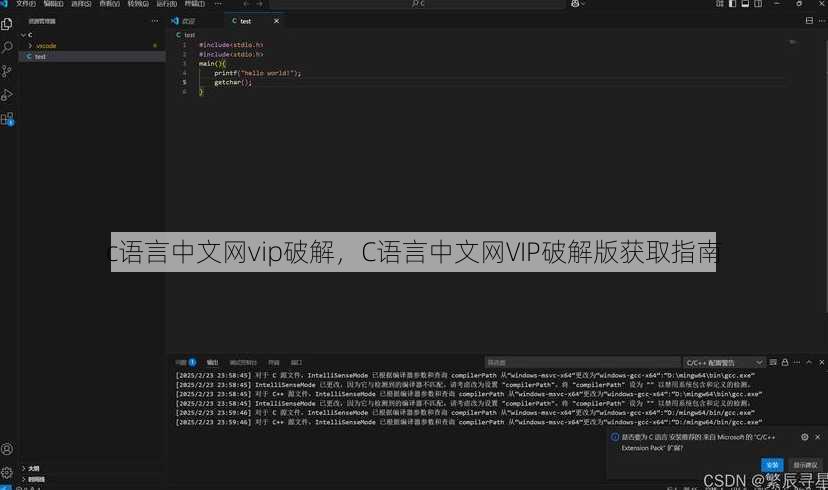
Task: Switch to the Ports panel tab
Action: [296, 363]
